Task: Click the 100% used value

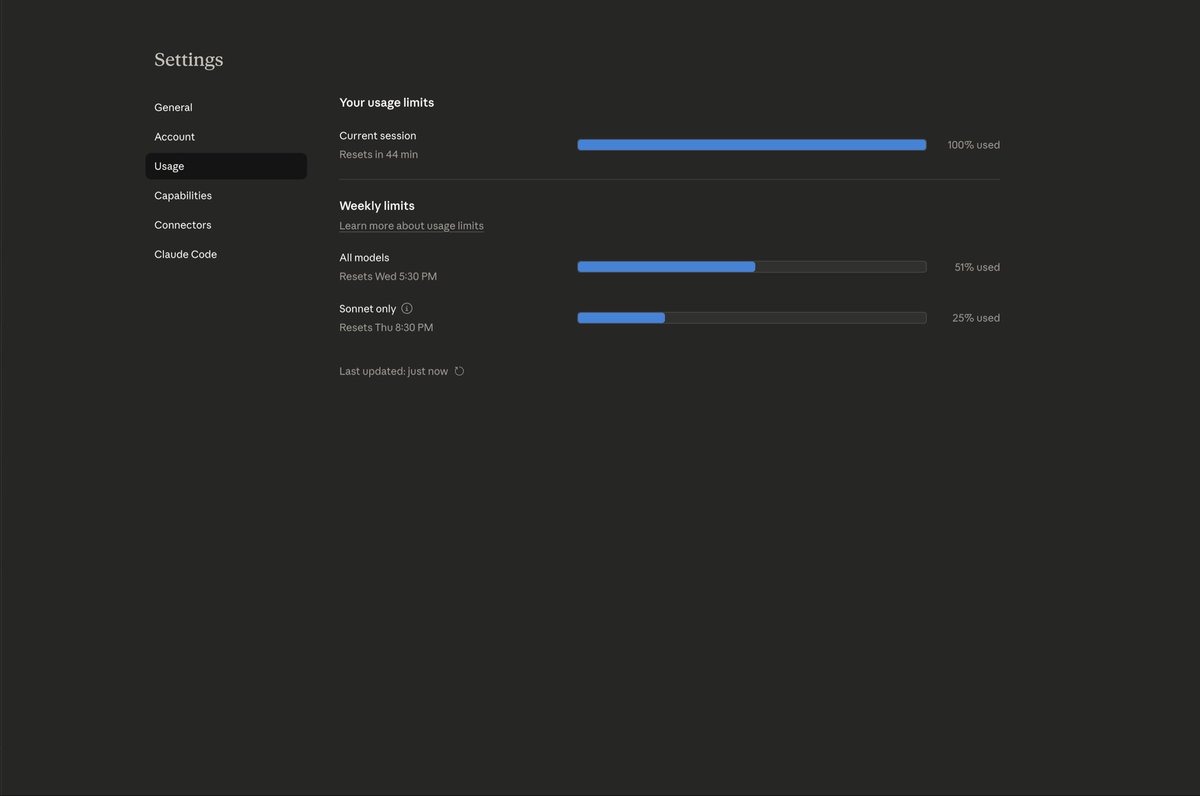Action: (x=974, y=145)
